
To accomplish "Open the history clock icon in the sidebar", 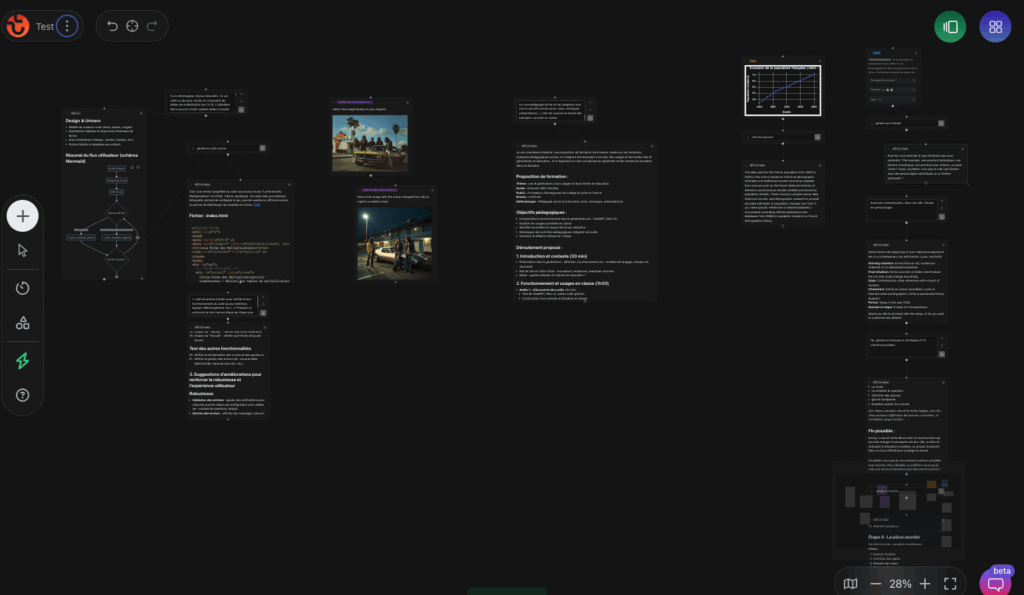I will point(22,288).
